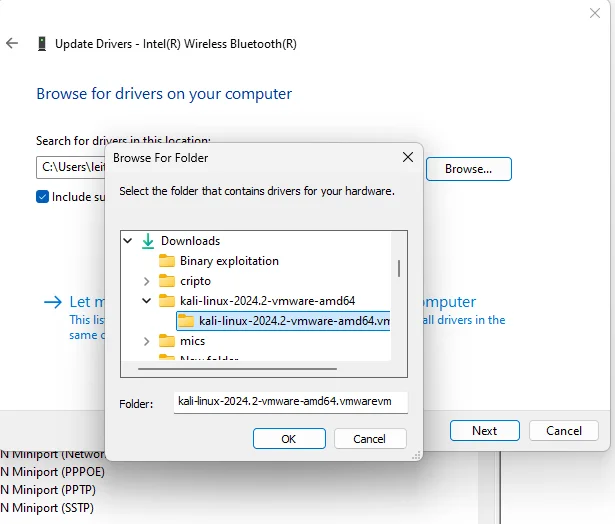Viewport: 615px width, 524px height.
Task: Confirm folder selection with OK
Action: pos(289,438)
